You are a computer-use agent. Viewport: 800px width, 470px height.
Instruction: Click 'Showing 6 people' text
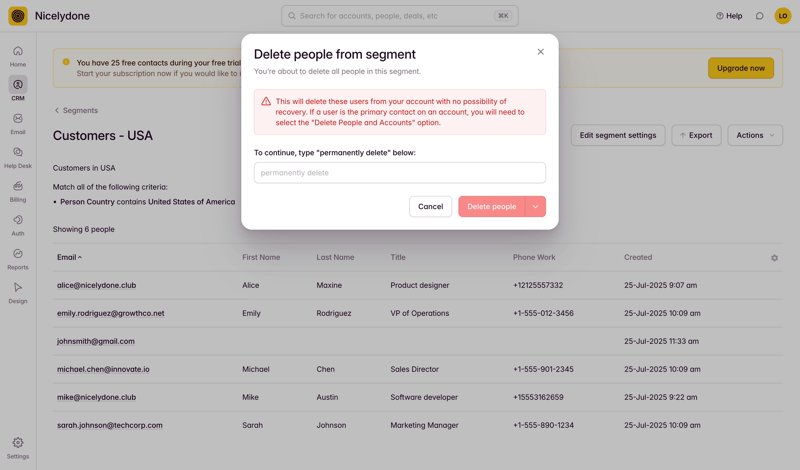(84, 229)
